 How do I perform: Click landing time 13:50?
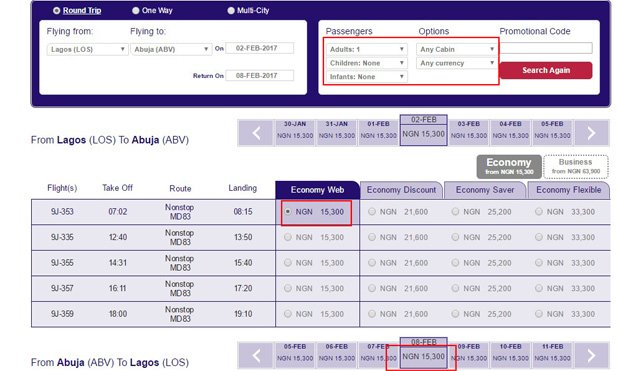point(243,237)
